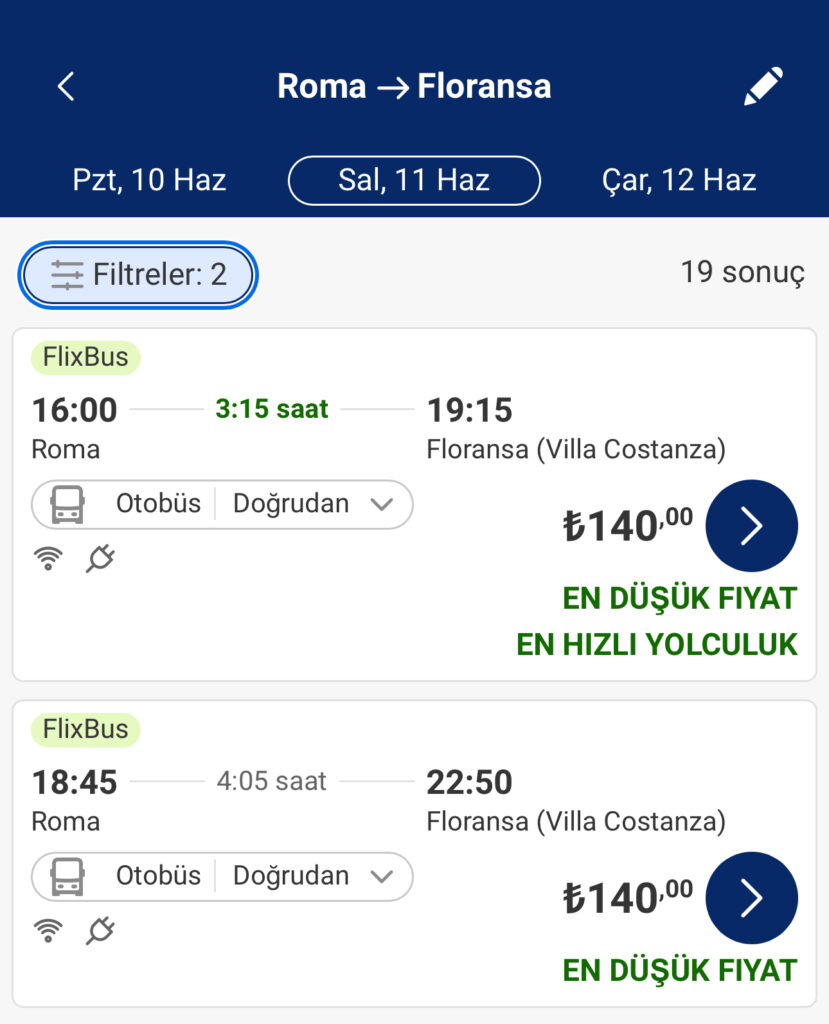Image resolution: width=829 pixels, height=1024 pixels.
Task: Open the 18:45 trip details arrow button
Action: (751, 897)
